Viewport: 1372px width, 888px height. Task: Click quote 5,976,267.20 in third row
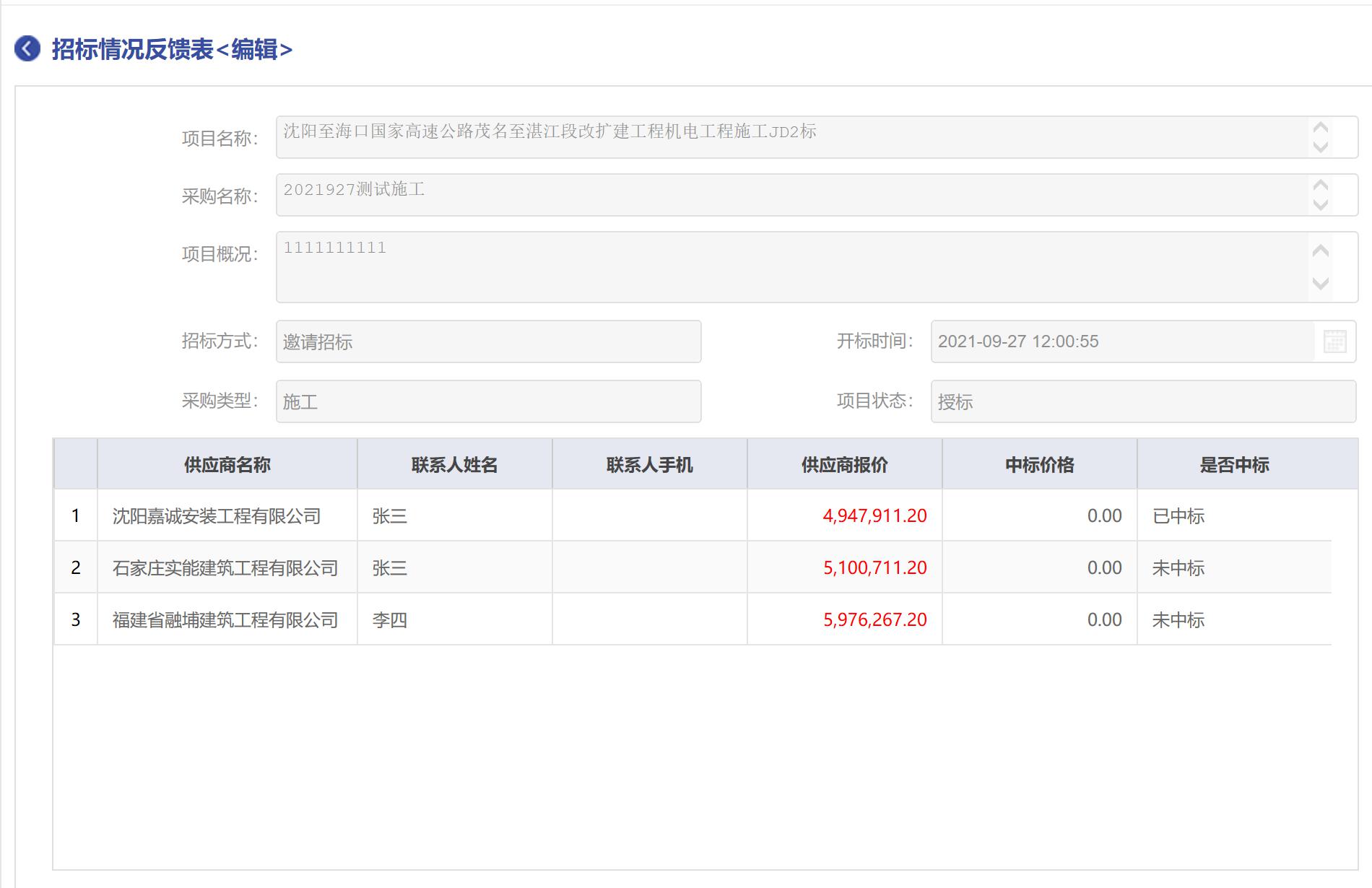(x=874, y=620)
